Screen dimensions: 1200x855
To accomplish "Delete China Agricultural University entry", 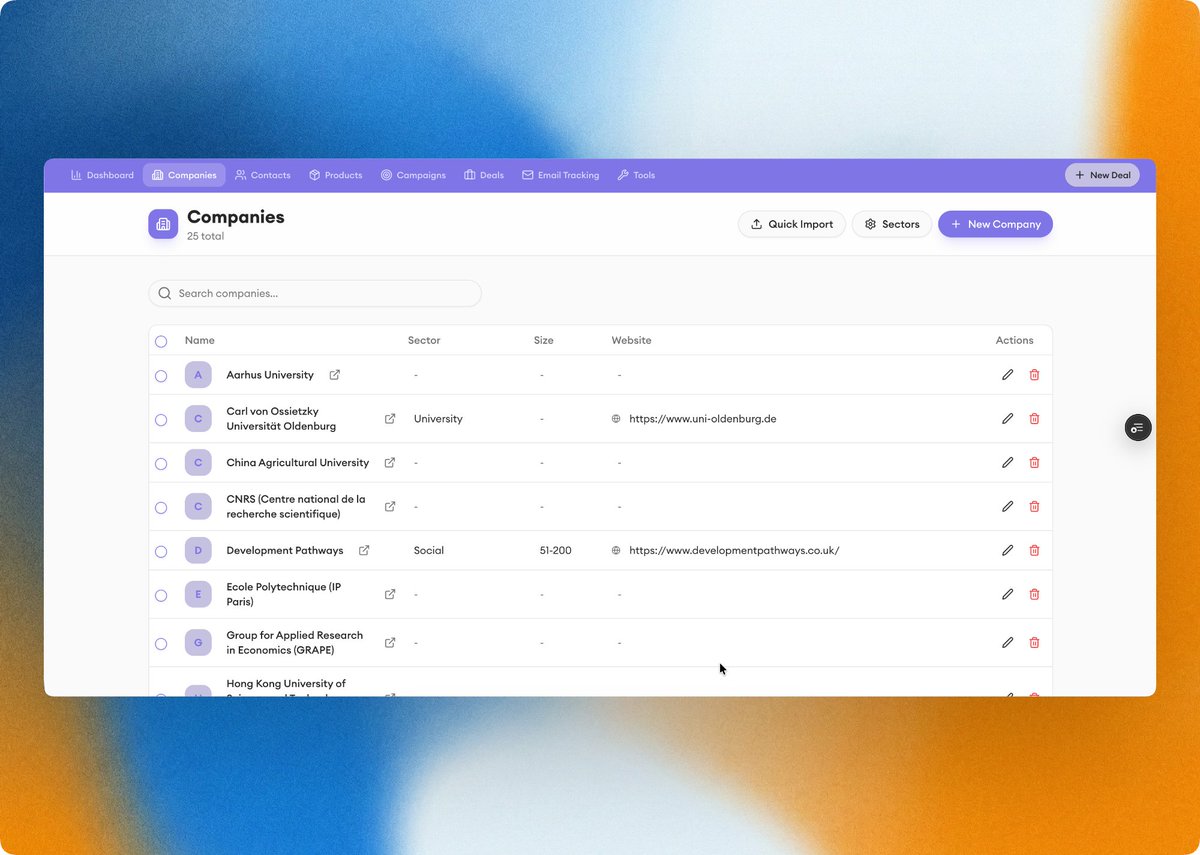I will pyautogui.click(x=1034, y=463).
